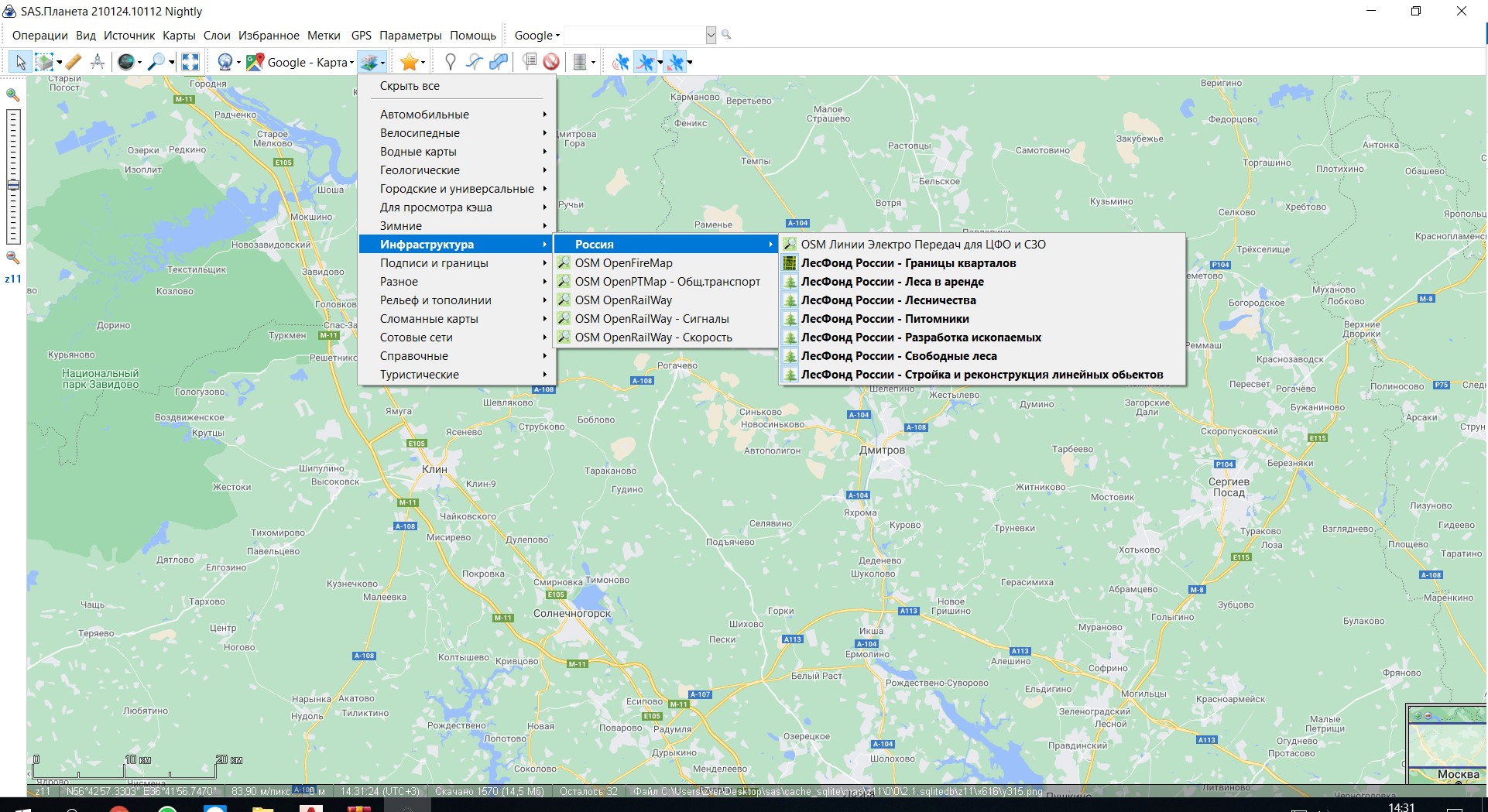
Task: Click the compass route calculation icon
Action: (98, 62)
